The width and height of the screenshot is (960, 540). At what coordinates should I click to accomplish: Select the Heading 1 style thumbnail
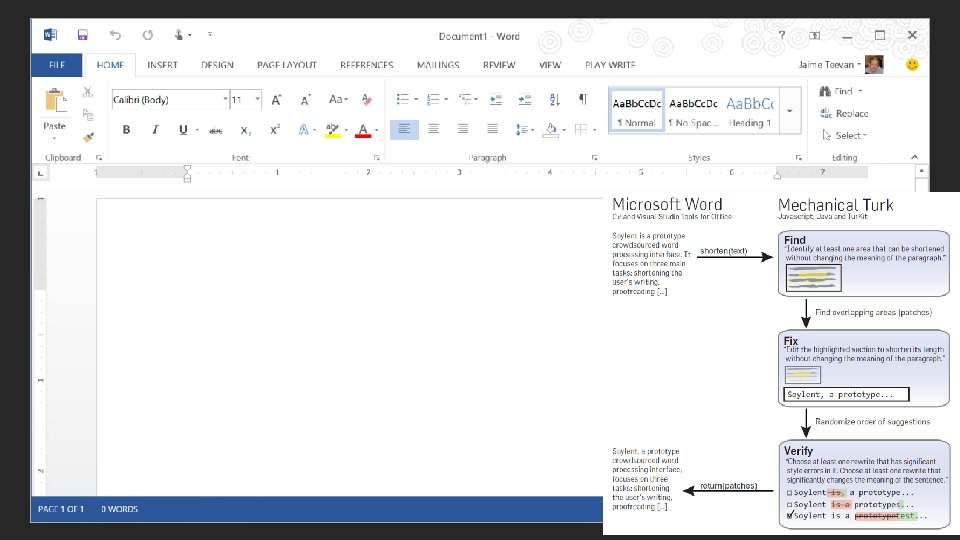tap(750, 111)
